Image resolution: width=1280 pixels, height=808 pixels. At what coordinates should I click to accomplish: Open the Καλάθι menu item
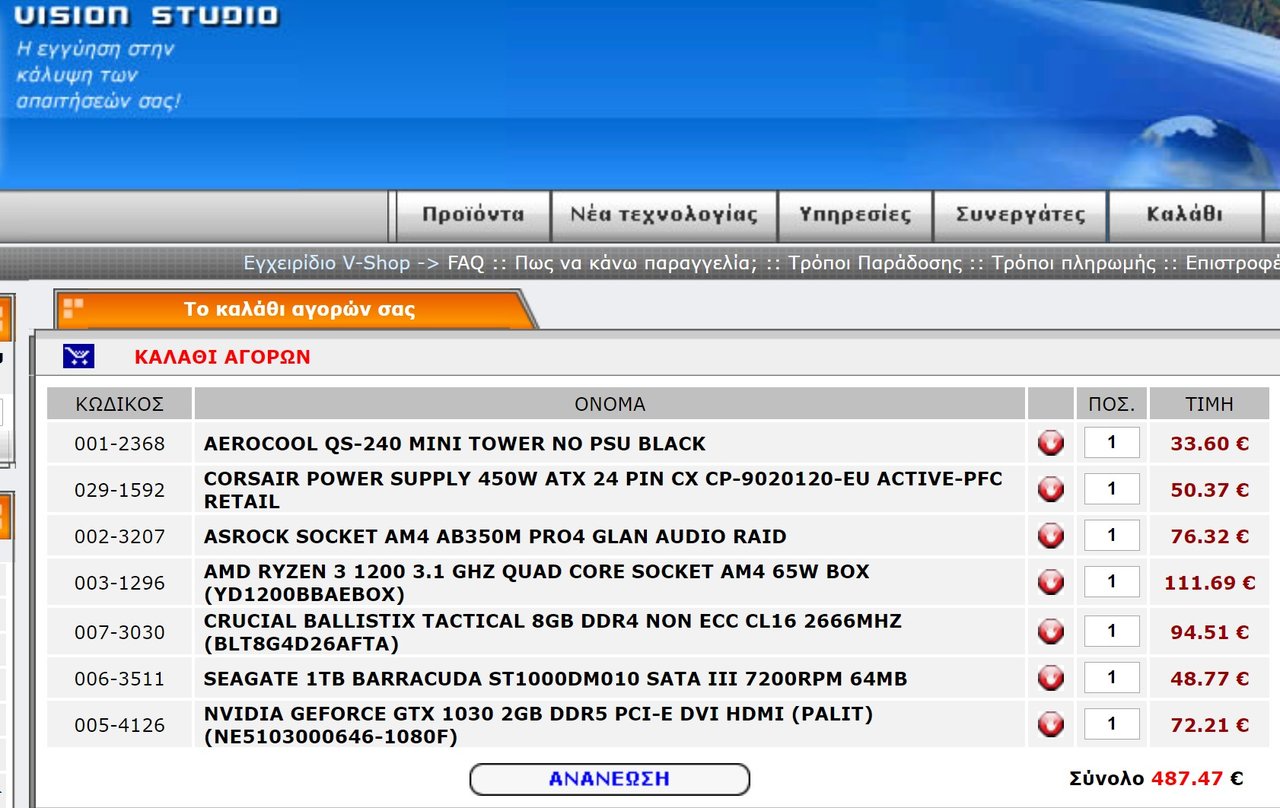click(x=1185, y=215)
